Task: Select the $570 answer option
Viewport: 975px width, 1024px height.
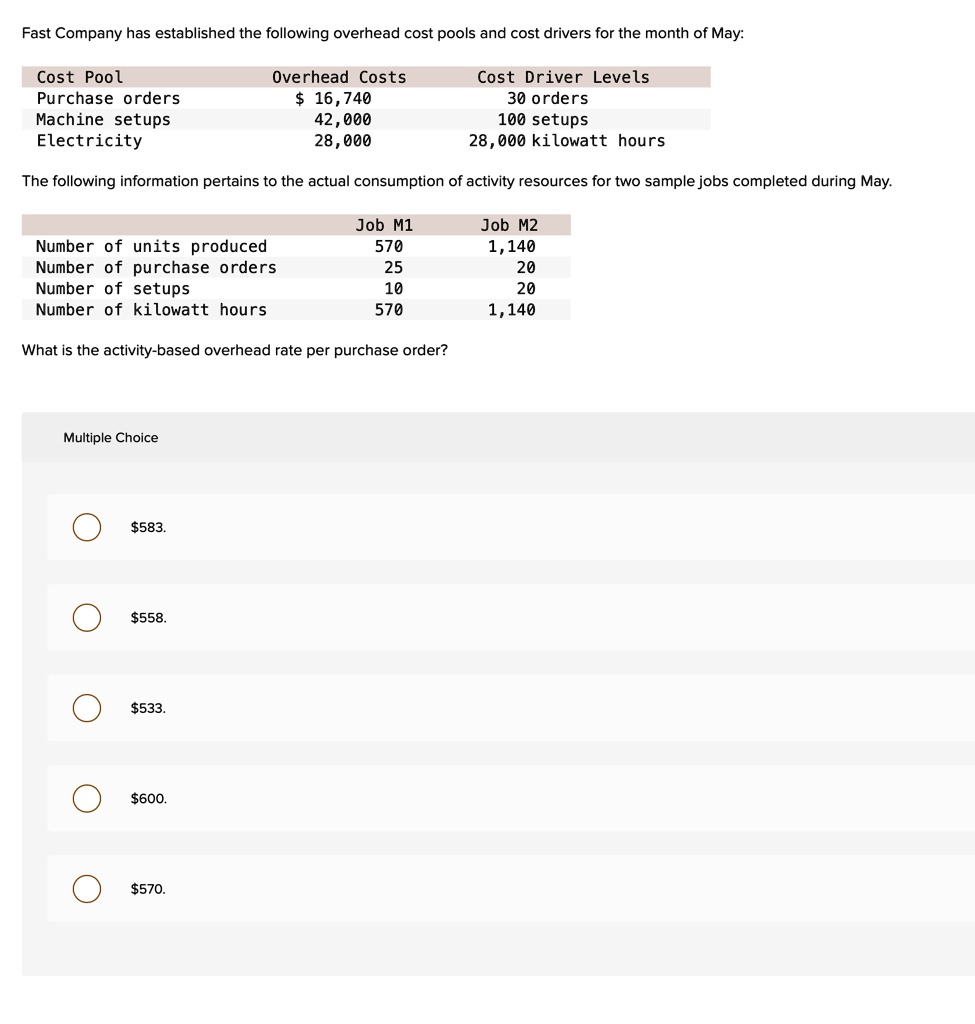Action: [x=86, y=888]
